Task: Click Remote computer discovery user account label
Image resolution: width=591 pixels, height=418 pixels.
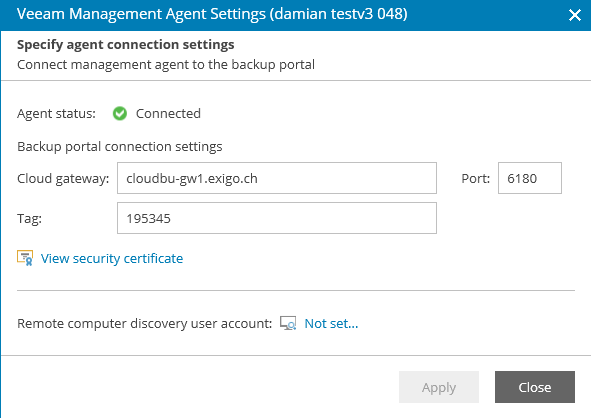Action: tap(144, 323)
